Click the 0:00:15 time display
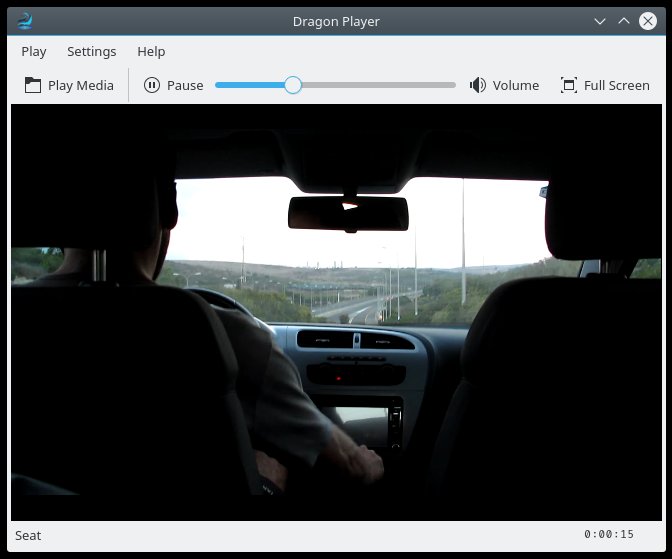Viewport: 672px width, 559px height. coord(609,535)
